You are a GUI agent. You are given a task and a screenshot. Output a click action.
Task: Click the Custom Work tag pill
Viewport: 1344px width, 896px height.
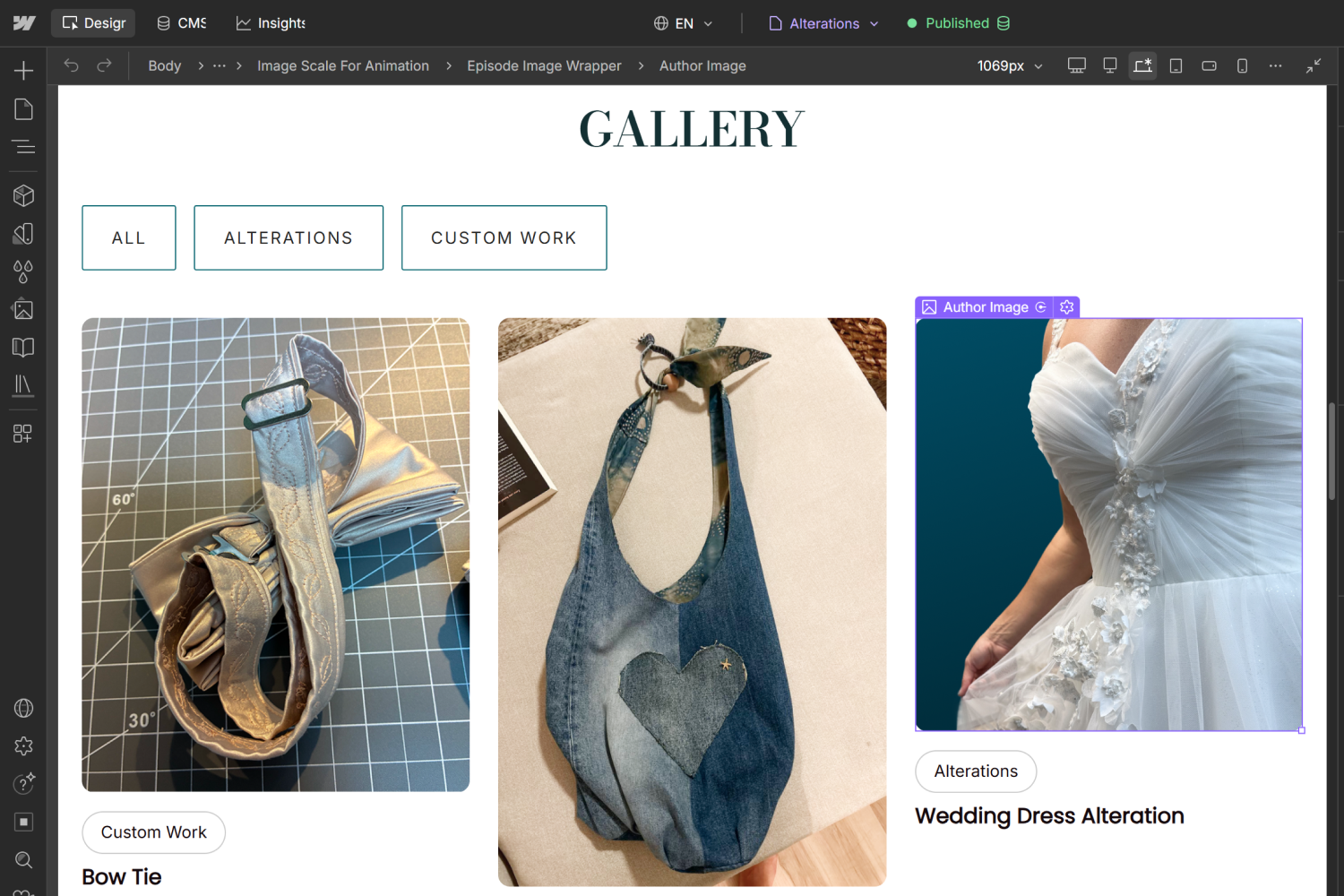pyautogui.click(x=153, y=832)
